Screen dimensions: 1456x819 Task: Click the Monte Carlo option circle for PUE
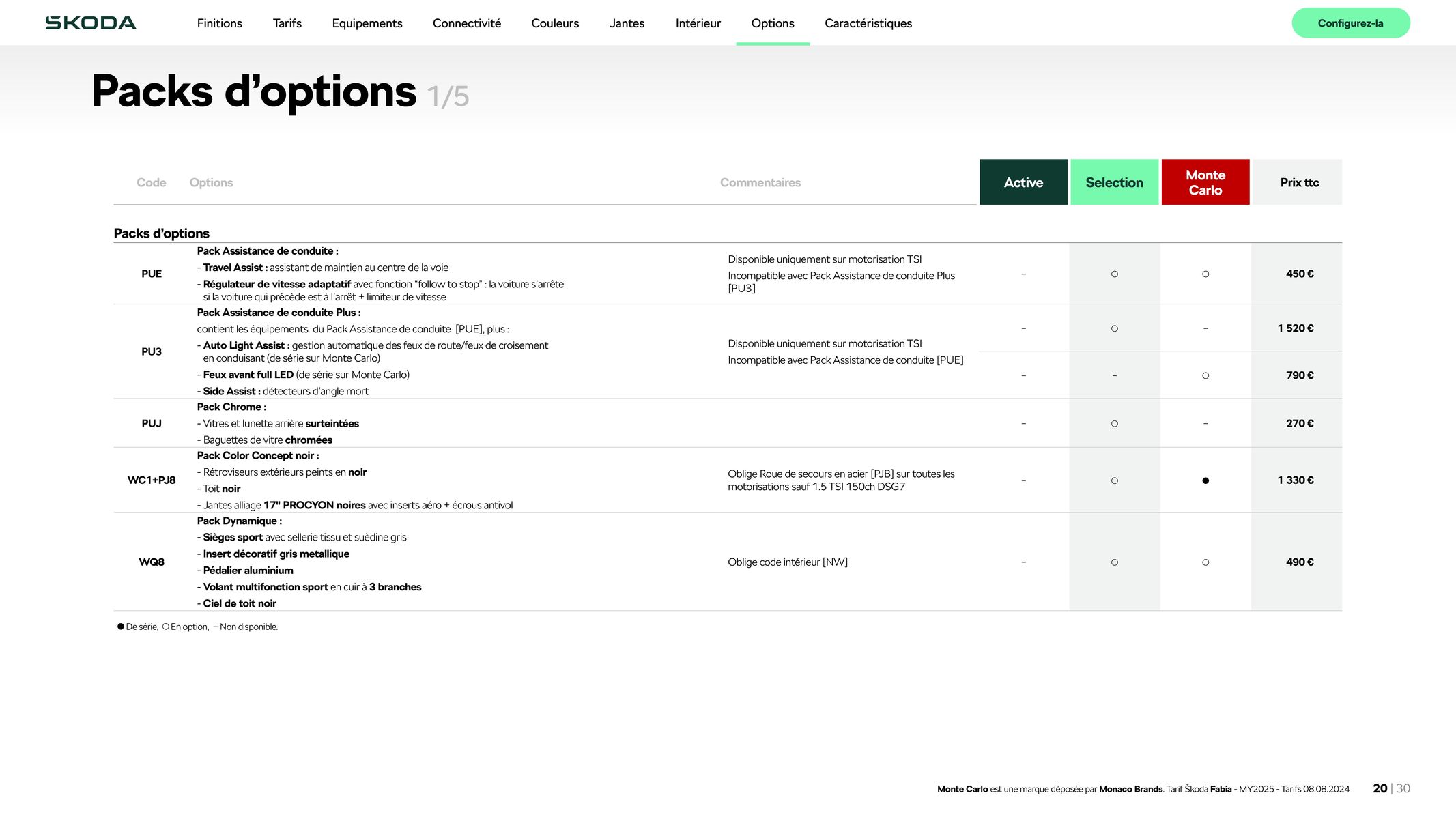(1205, 274)
